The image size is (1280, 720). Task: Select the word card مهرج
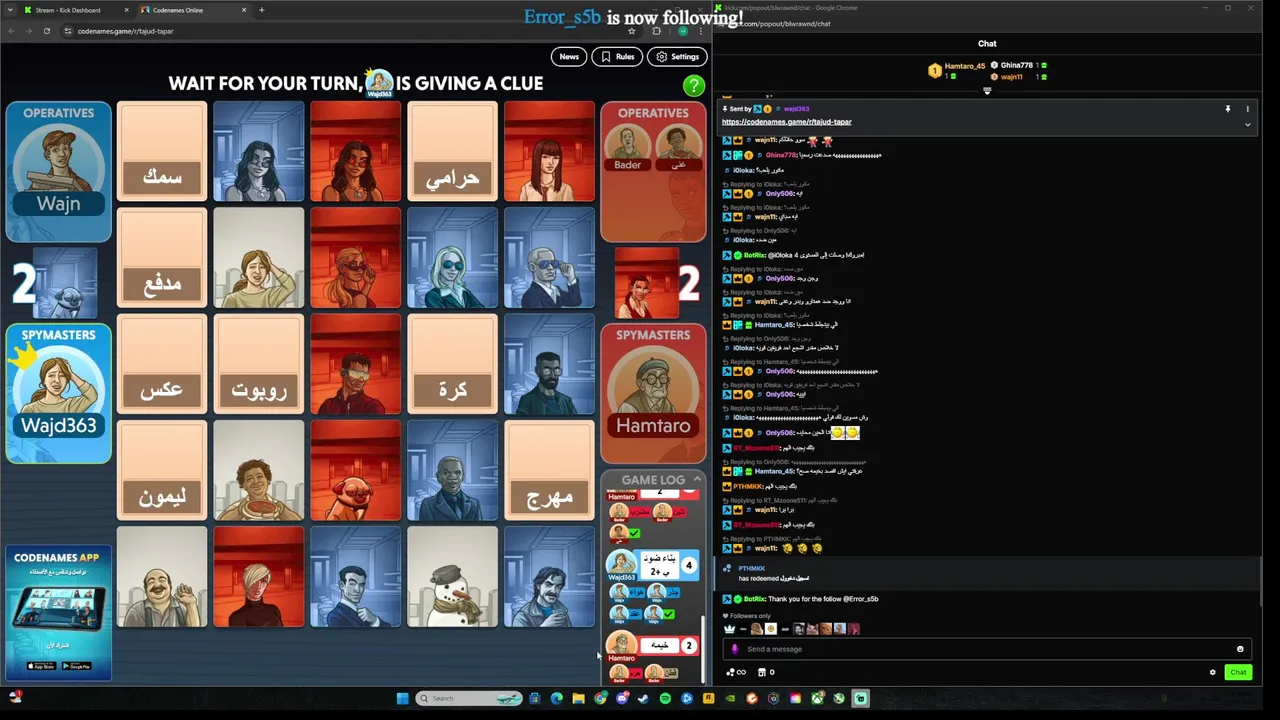pos(549,470)
